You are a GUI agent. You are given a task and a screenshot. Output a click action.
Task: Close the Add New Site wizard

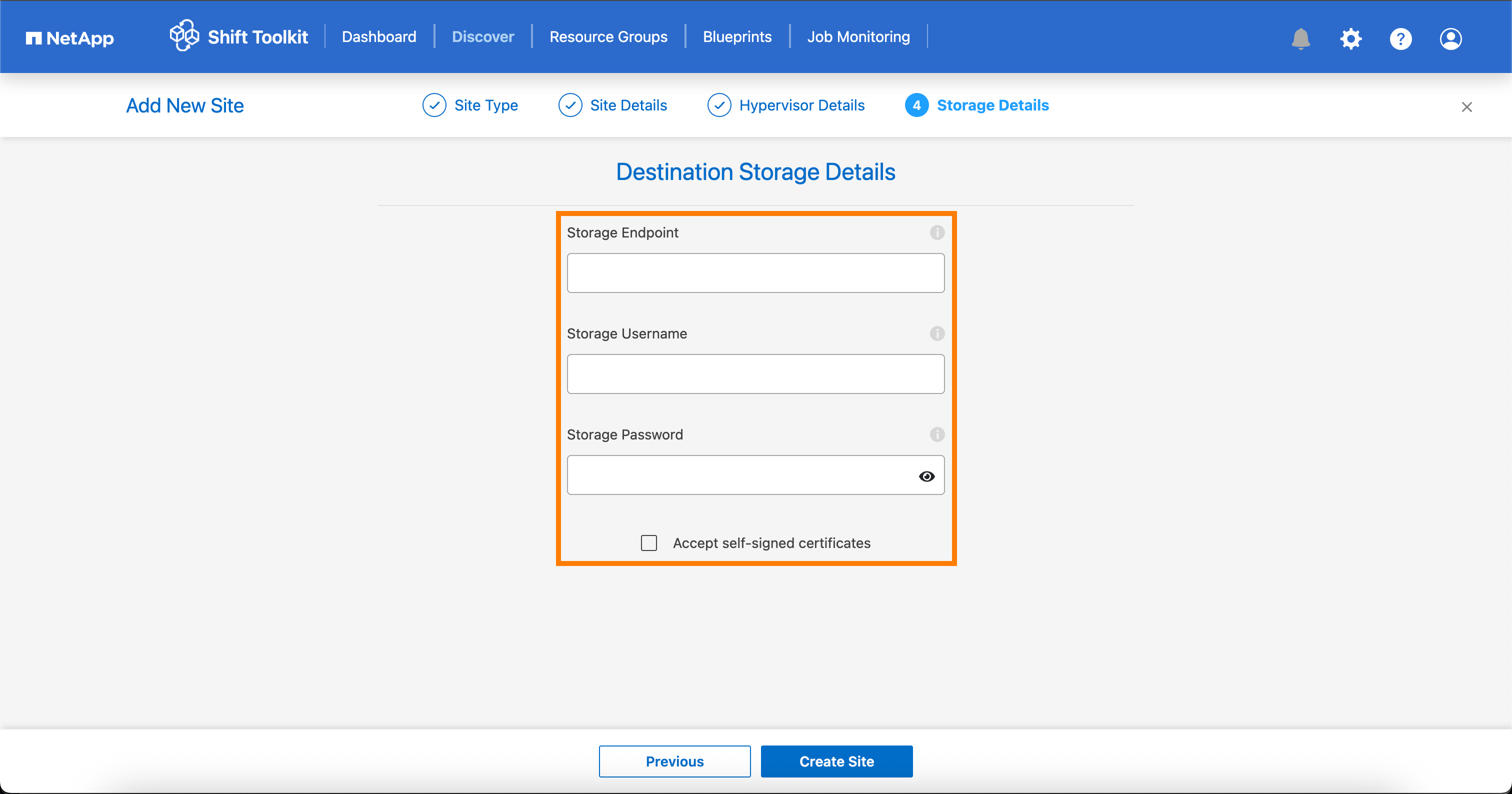pyautogui.click(x=1466, y=107)
